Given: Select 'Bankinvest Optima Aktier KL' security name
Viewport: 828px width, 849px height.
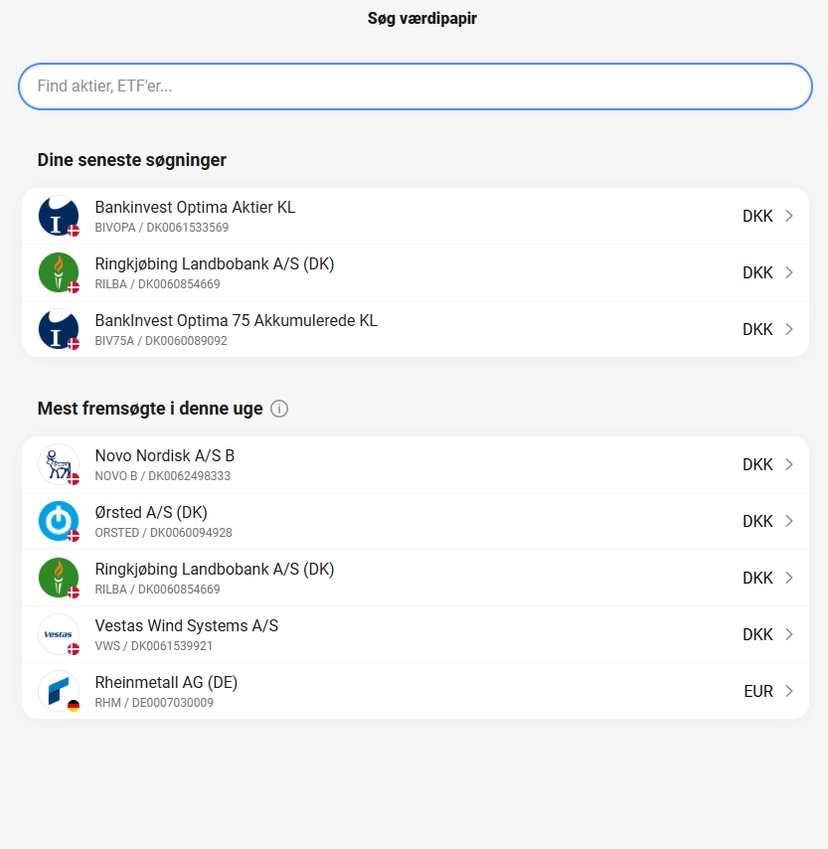Looking at the screenshot, I should pos(195,207).
